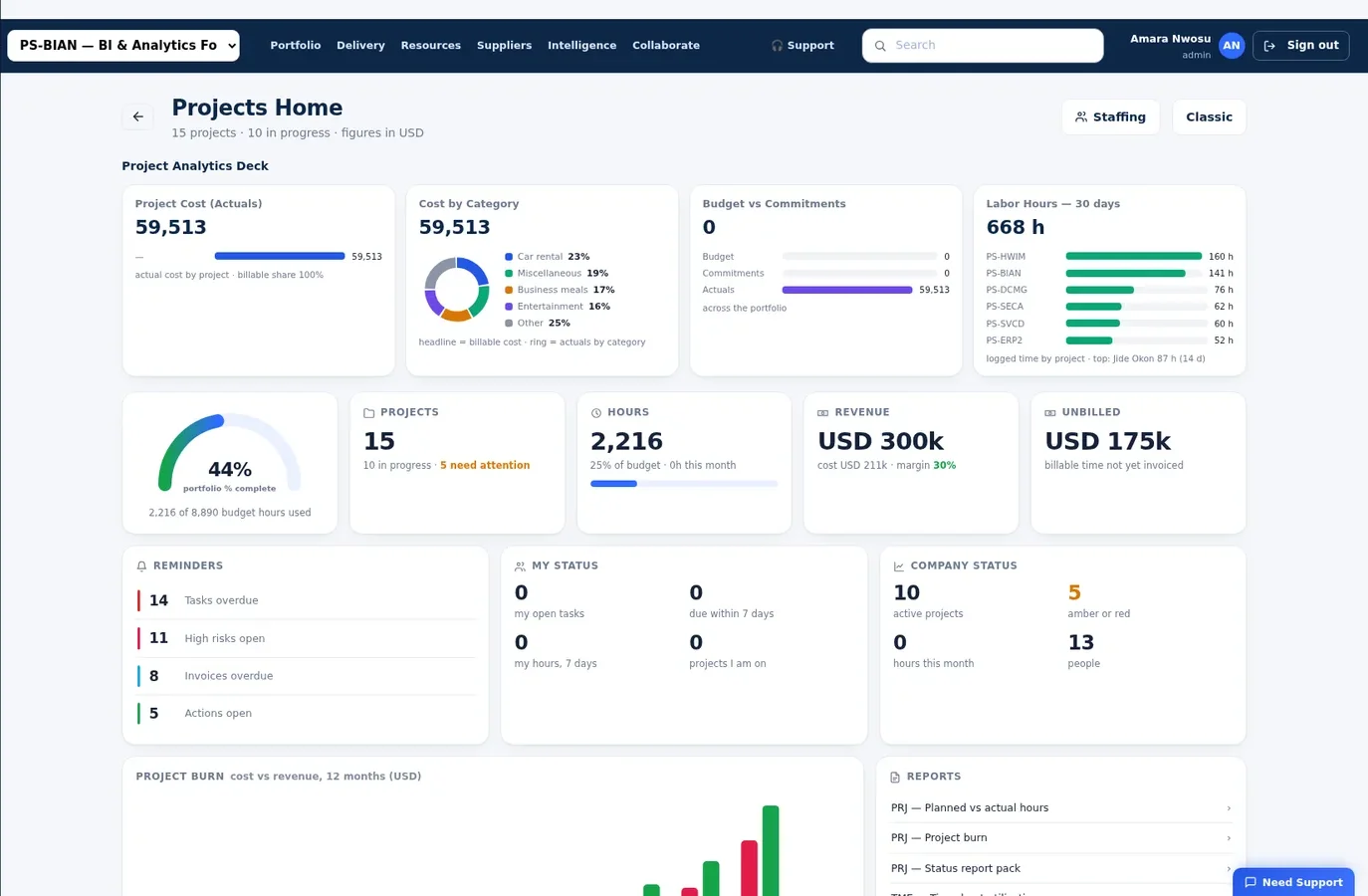Click the sign-out arrow icon
The width and height of the screenshot is (1368, 896).
point(1269,46)
